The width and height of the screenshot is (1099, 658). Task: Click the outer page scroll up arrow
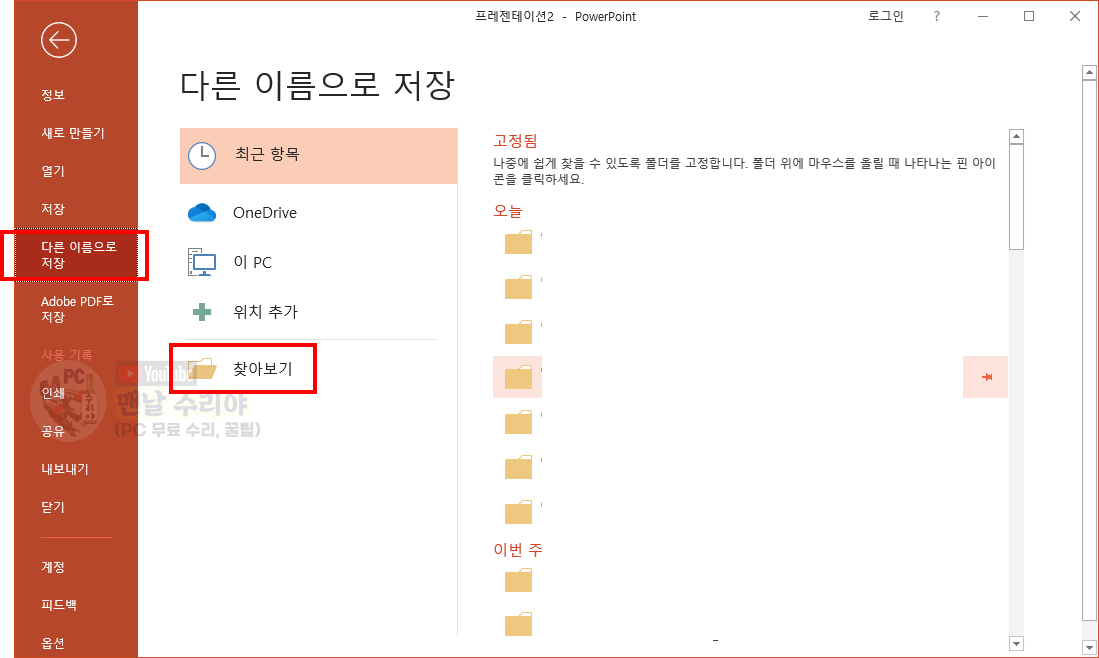(1089, 71)
